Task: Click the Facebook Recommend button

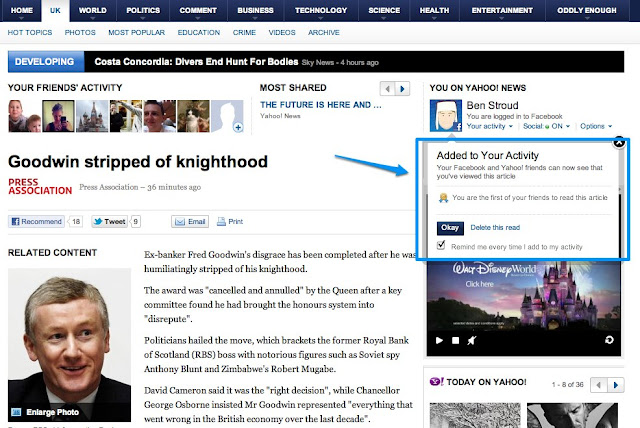Action: (x=36, y=222)
